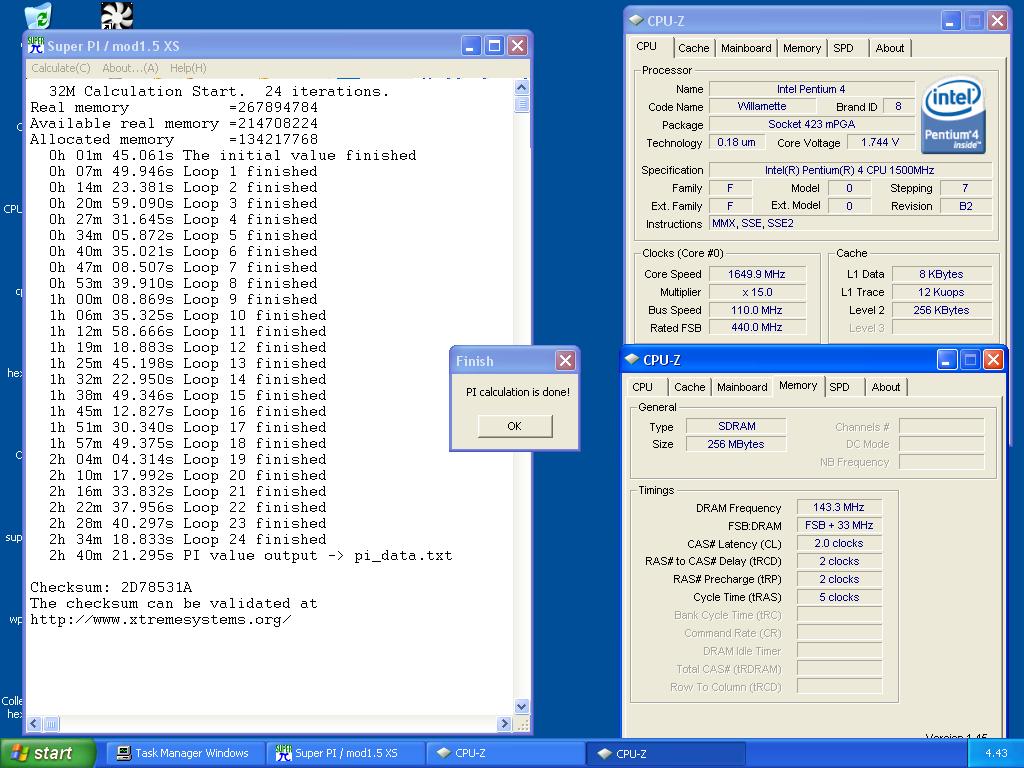Screen dimensions: 1024x768
Task: Switch to Mainboard tab in lower CPU-Z
Action: coord(742,387)
